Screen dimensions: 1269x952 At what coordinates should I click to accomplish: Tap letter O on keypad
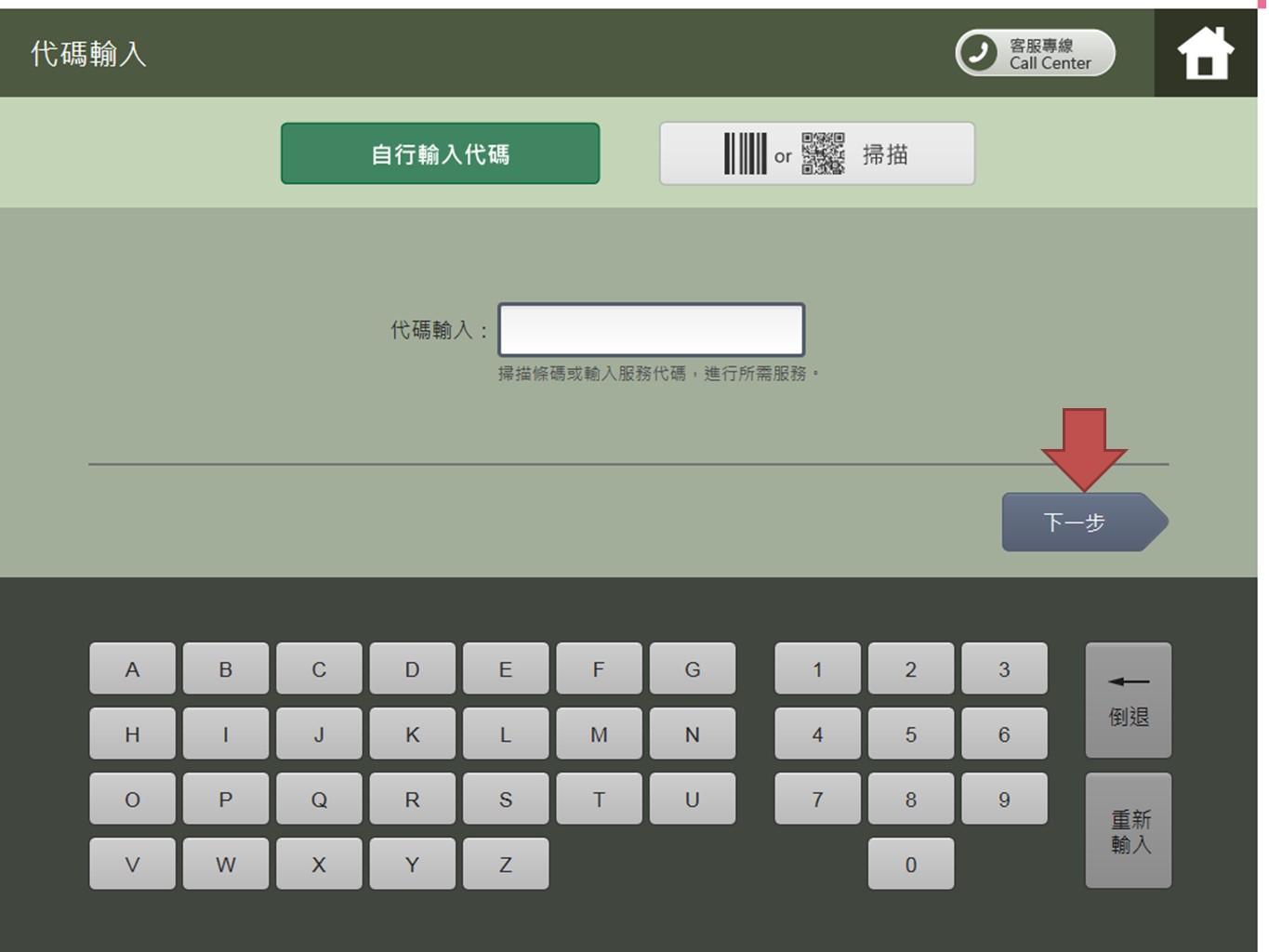click(x=132, y=799)
